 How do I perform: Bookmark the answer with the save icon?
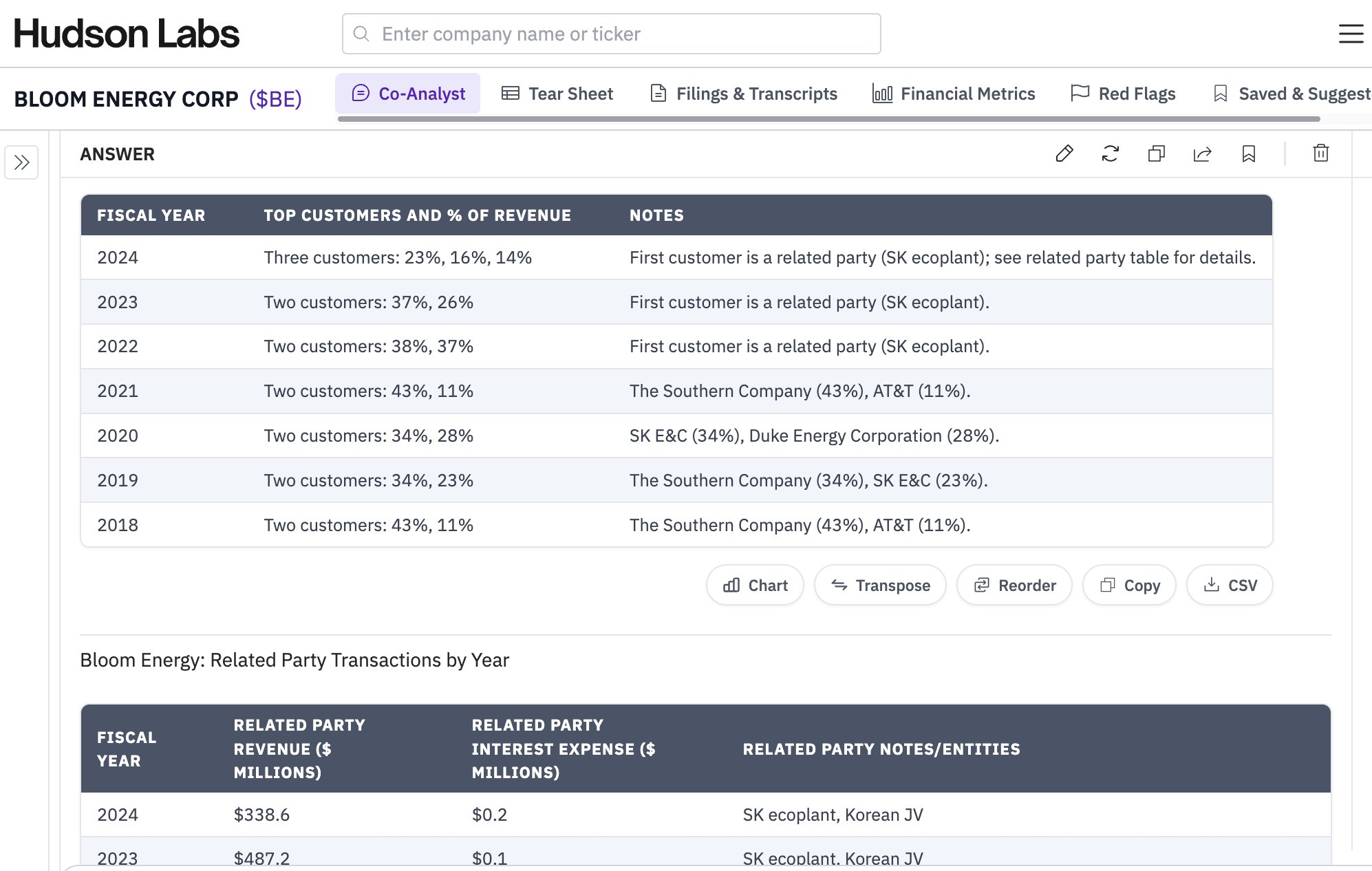click(1248, 154)
